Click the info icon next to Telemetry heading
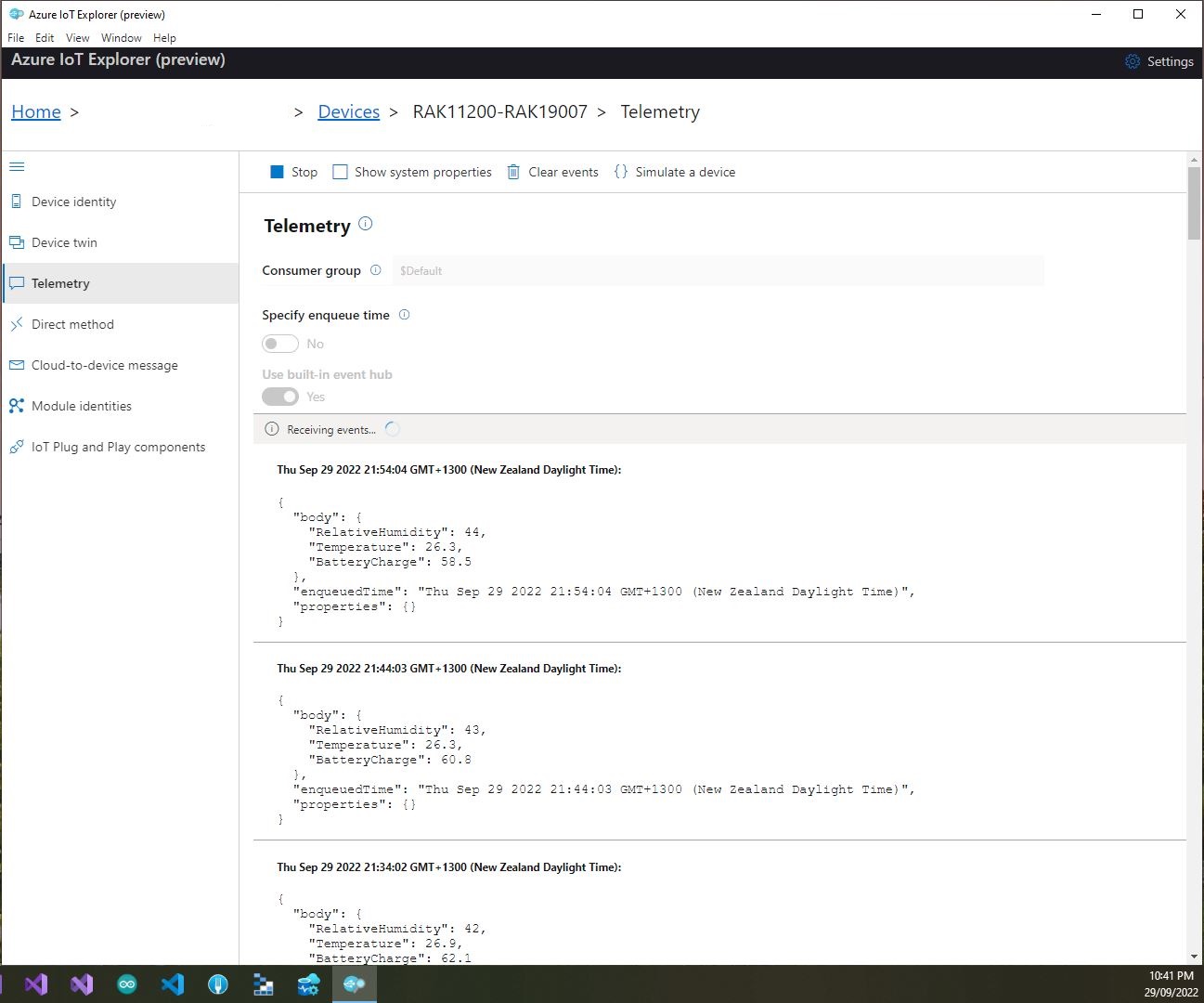Screen dimensions: 1204x1003 [x=366, y=224]
